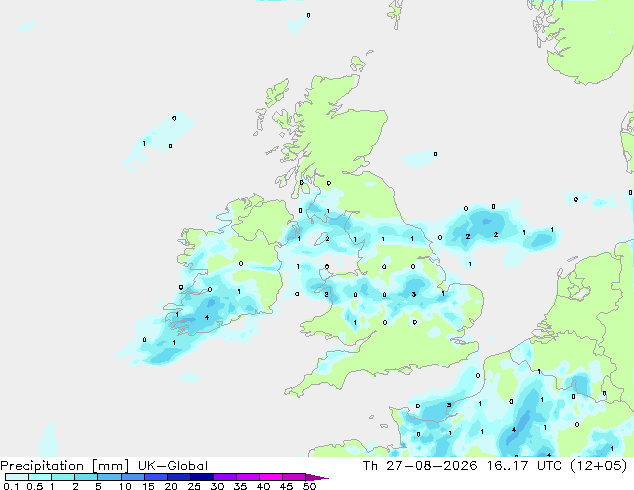
Task: Click the 'Precipitation [mm]' title text
Action: 65,466
